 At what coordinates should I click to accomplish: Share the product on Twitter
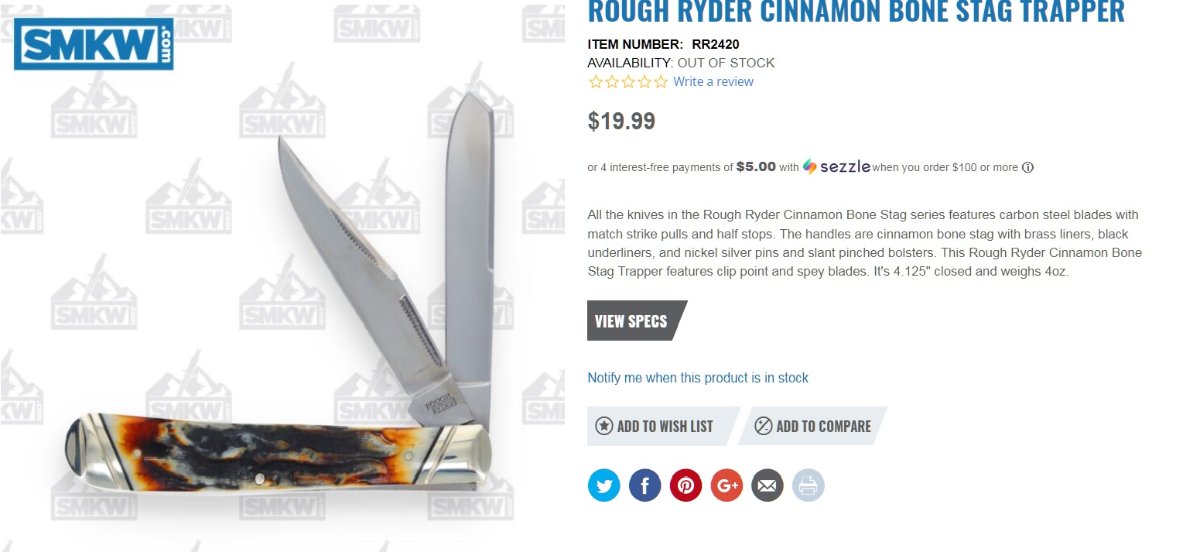(604, 486)
